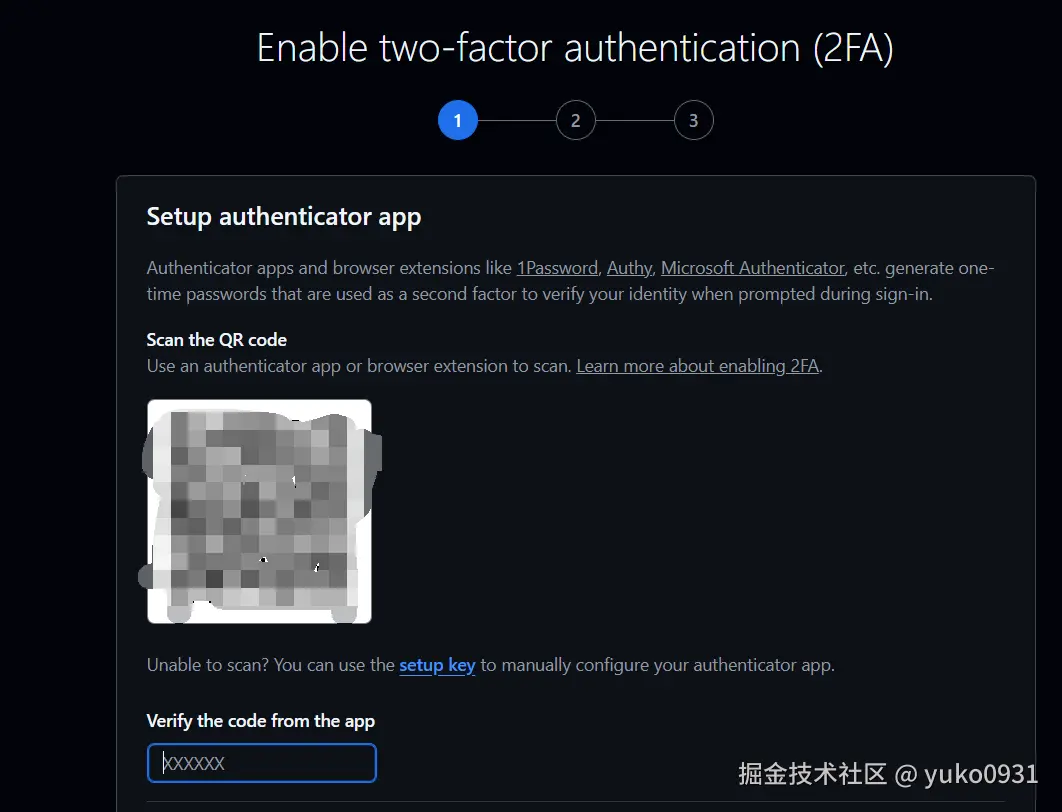Image resolution: width=1062 pixels, height=812 pixels.
Task: Click the Verify the code from the app label
Action: click(261, 721)
